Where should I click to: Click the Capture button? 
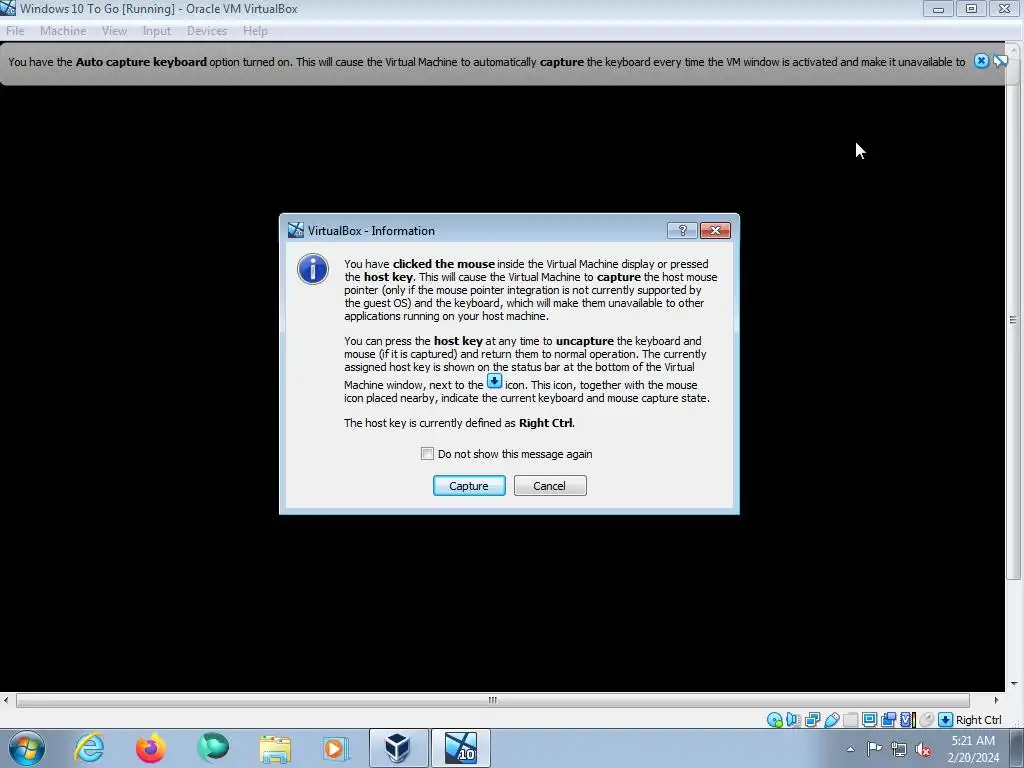(x=469, y=486)
